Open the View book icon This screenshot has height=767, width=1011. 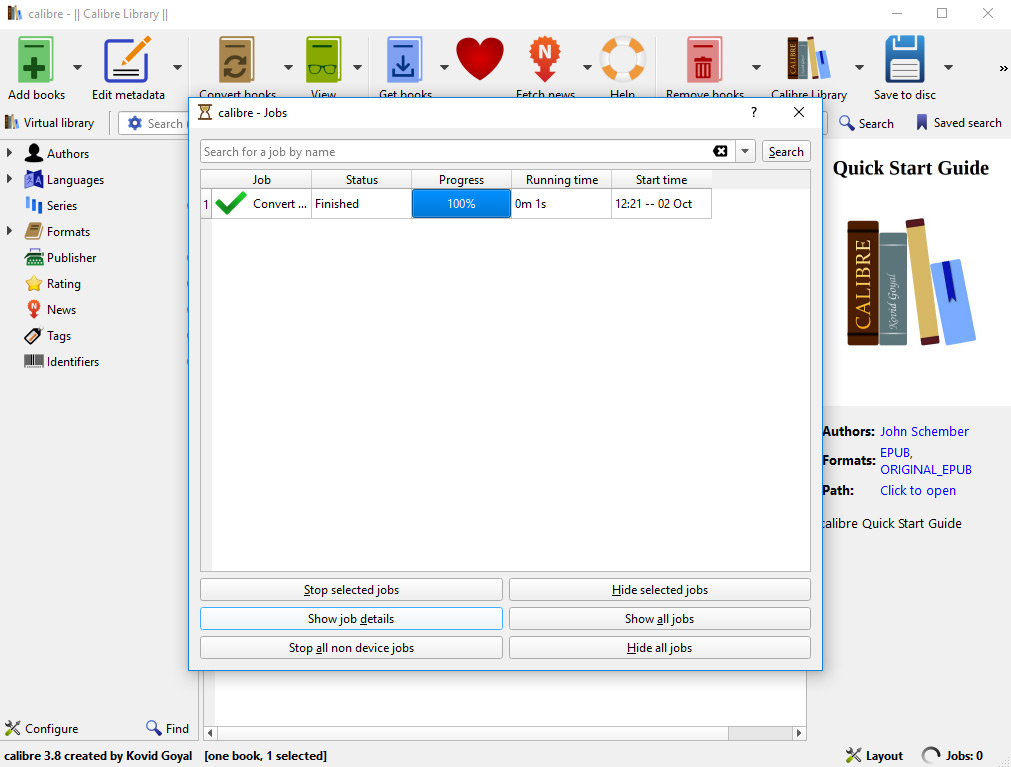(323, 59)
